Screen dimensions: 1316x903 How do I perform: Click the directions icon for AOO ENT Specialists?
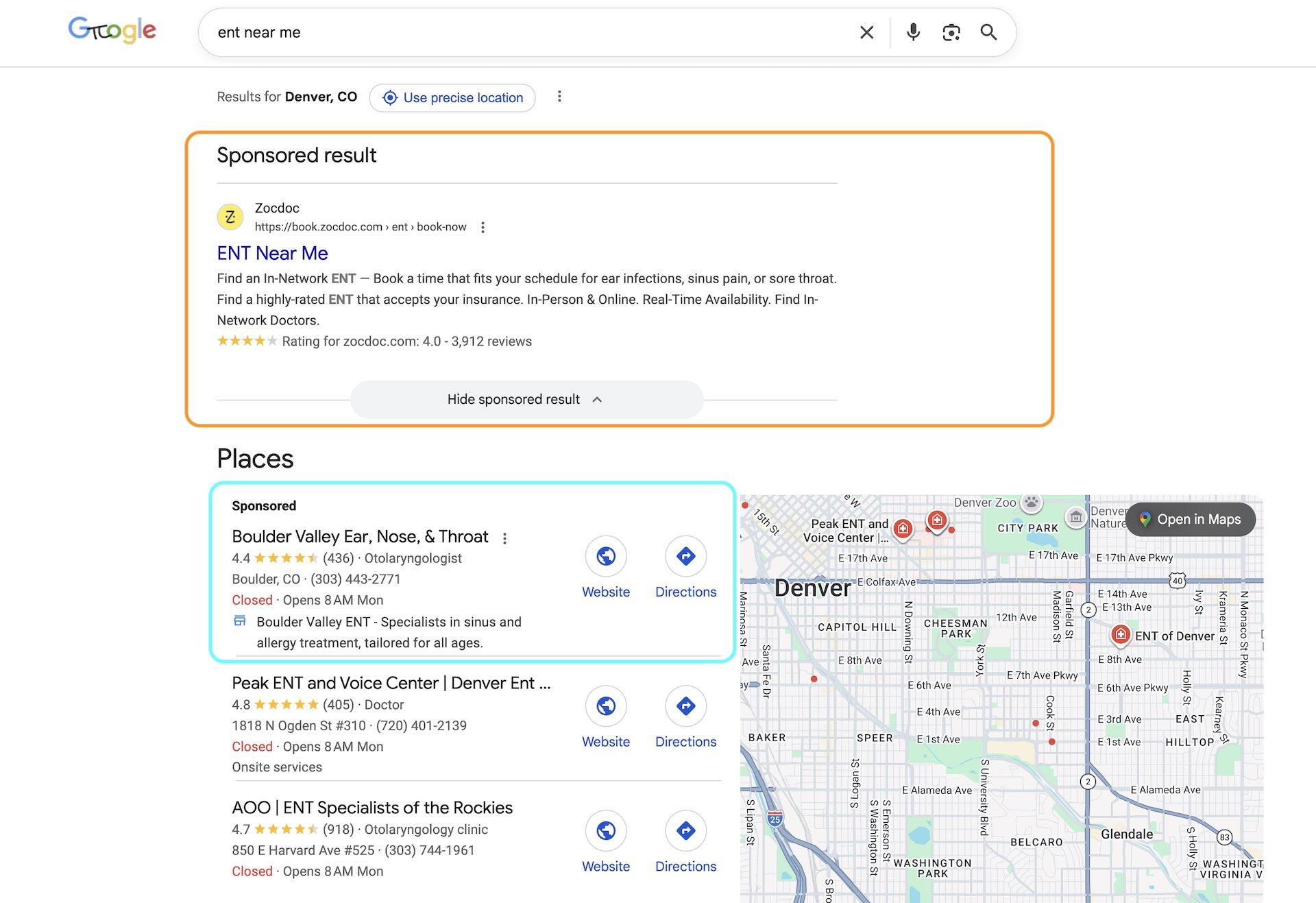[685, 830]
